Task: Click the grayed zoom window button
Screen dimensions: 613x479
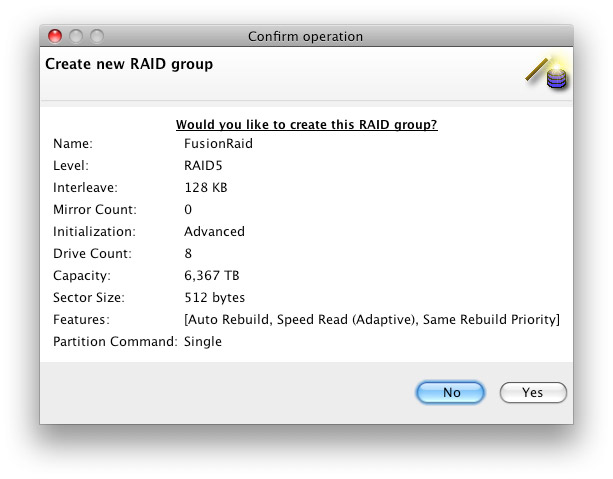Action: click(97, 36)
